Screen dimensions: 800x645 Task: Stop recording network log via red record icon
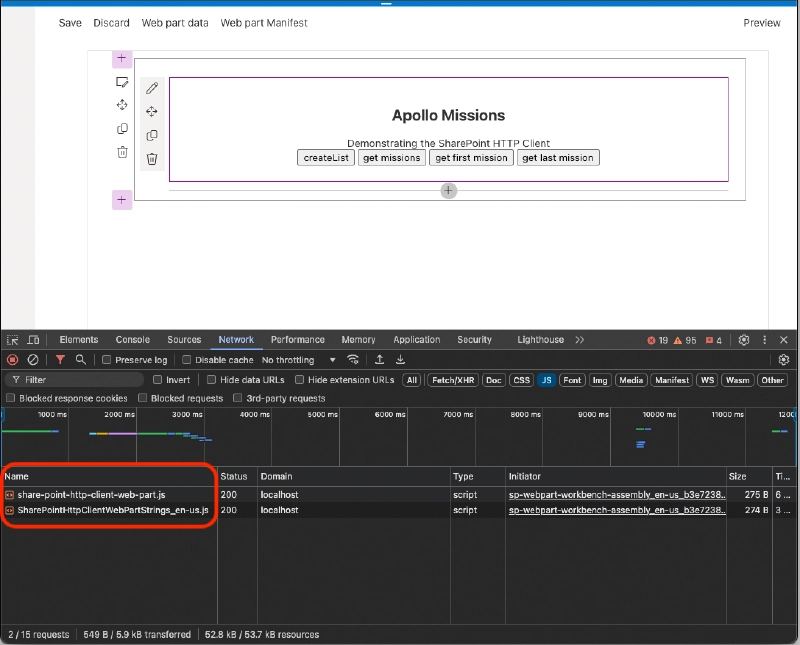pos(10,360)
